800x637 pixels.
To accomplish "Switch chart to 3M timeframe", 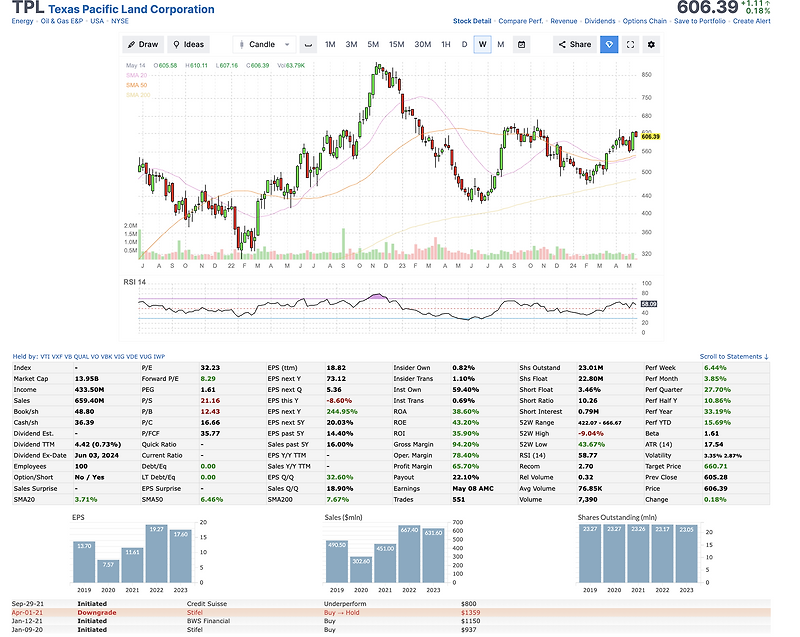I will pos(351,44).
